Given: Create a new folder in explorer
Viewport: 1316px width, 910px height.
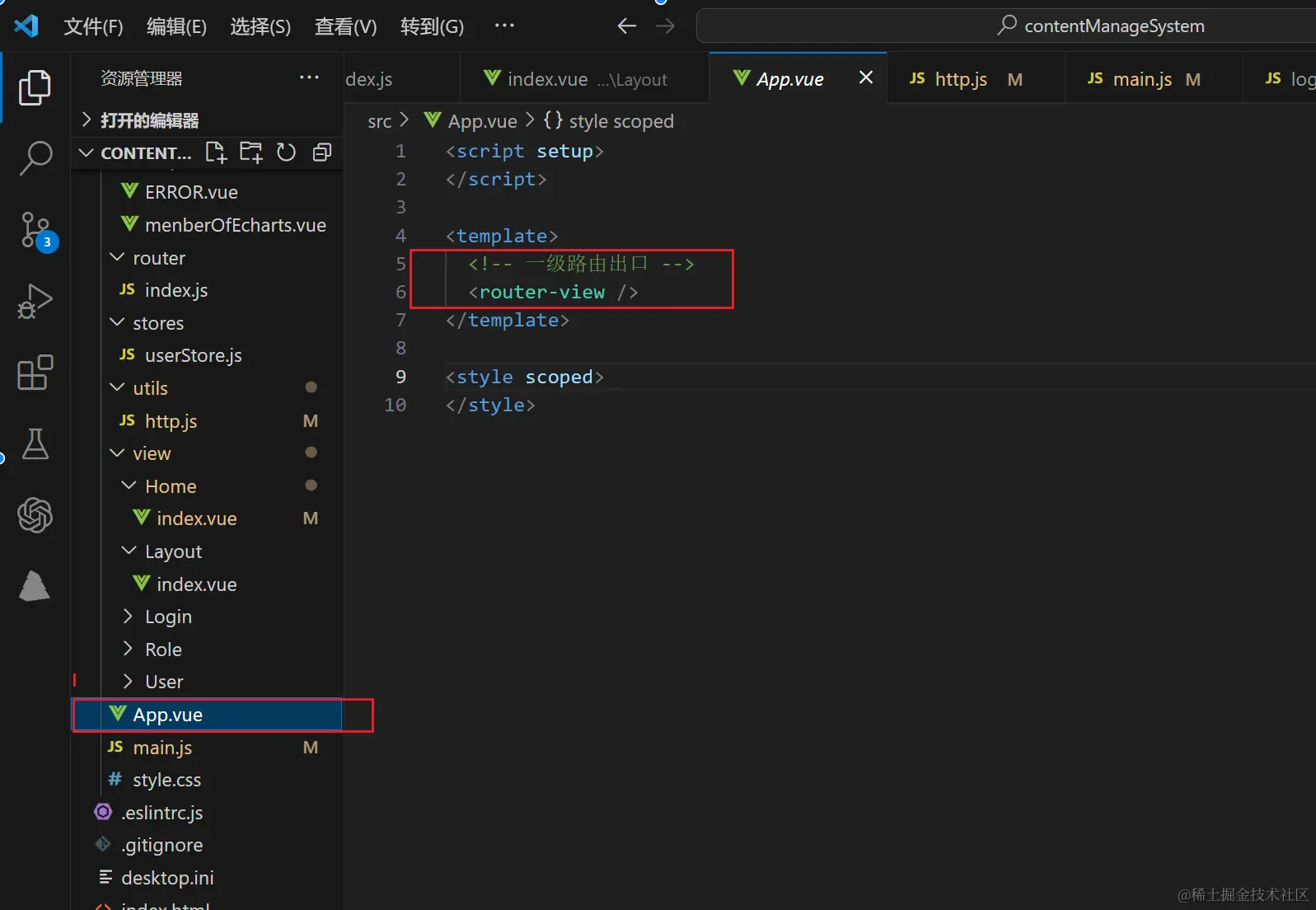Looking at the screenshot, I should click(x=251, y=152).
